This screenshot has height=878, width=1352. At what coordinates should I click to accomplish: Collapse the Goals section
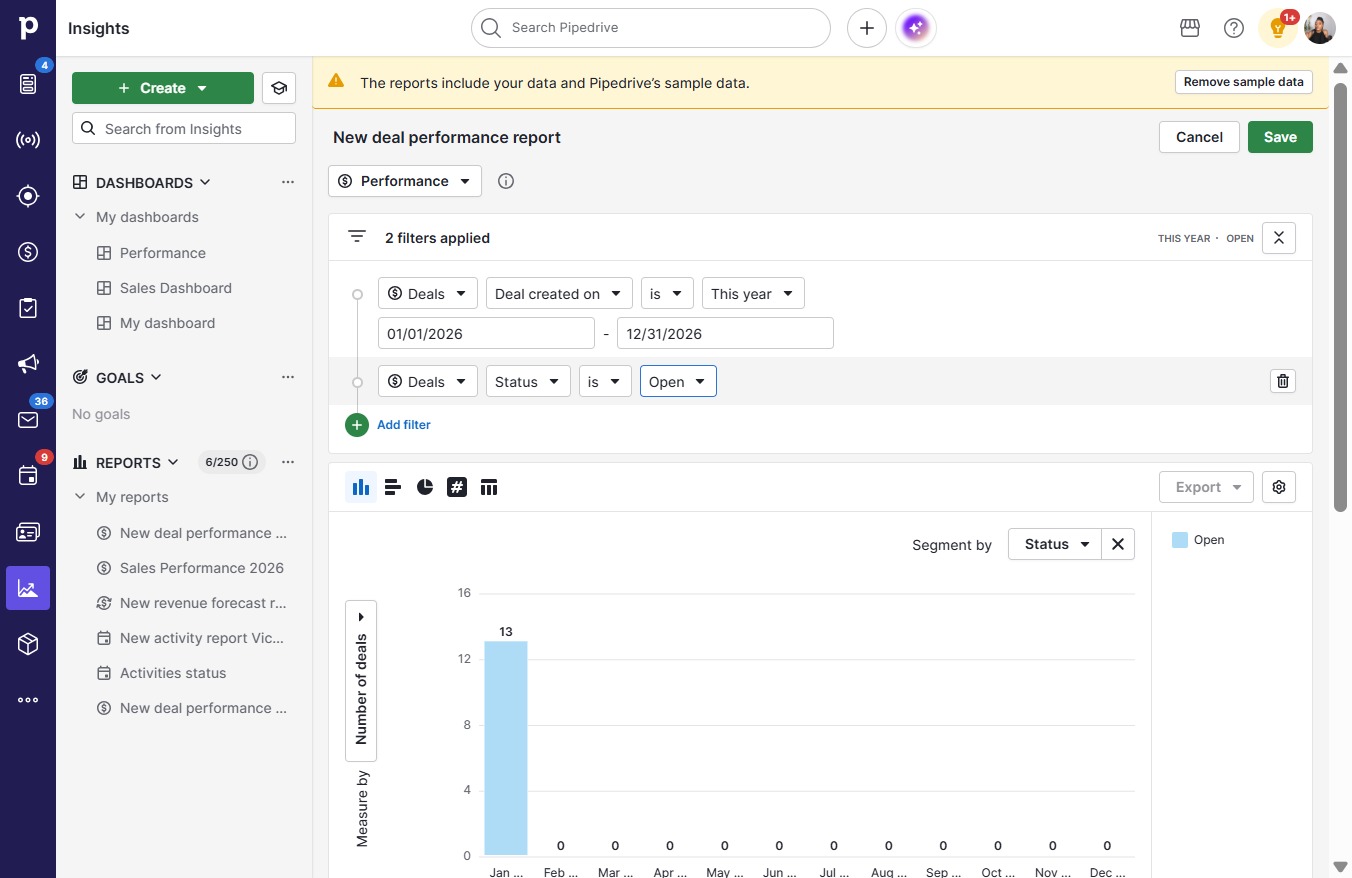click(x=155, y=378)
